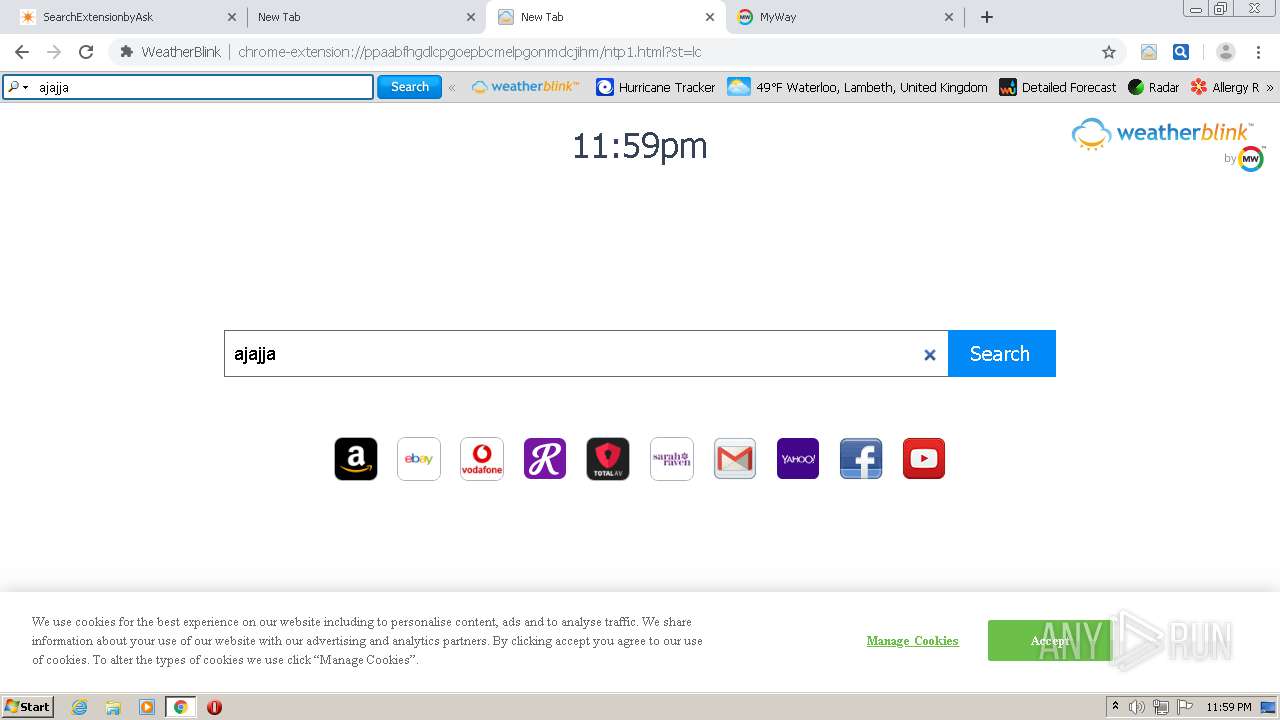
Task: Open the Sarah Raven shortcut icon
Action: point(672,459)
